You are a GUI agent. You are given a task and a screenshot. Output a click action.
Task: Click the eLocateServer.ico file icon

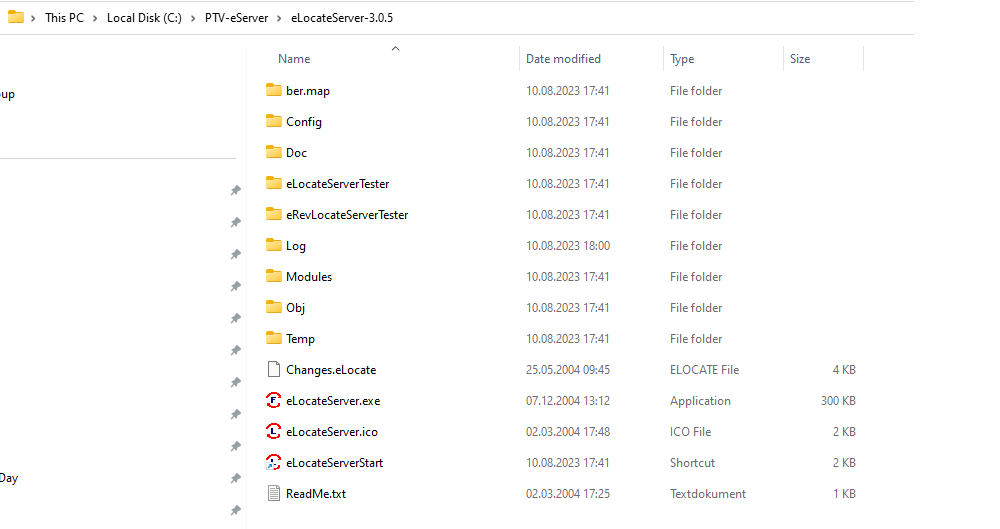274,432
